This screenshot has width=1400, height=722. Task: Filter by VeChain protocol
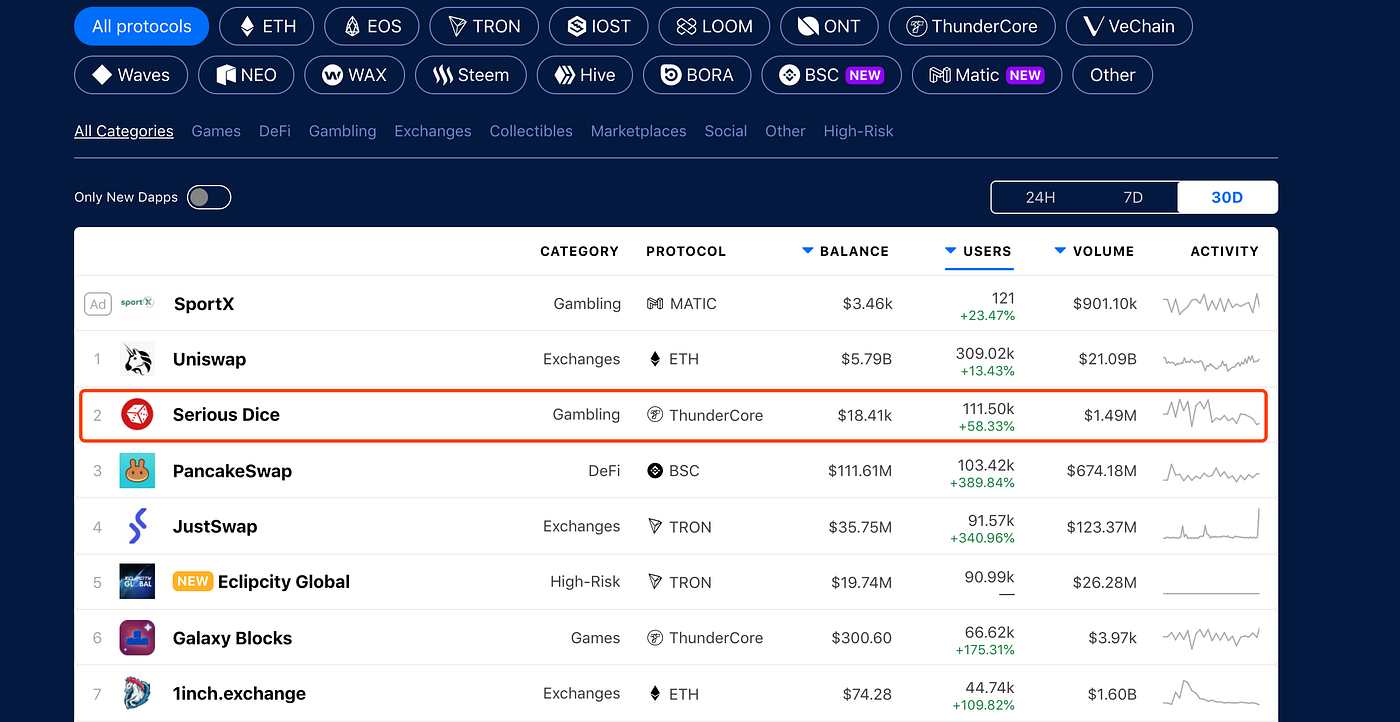point(1129,27)
